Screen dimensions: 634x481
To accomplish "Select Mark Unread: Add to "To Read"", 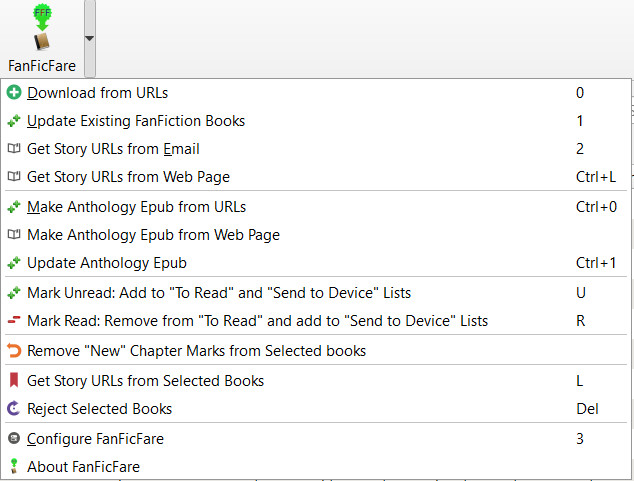I will click(219, 293).
